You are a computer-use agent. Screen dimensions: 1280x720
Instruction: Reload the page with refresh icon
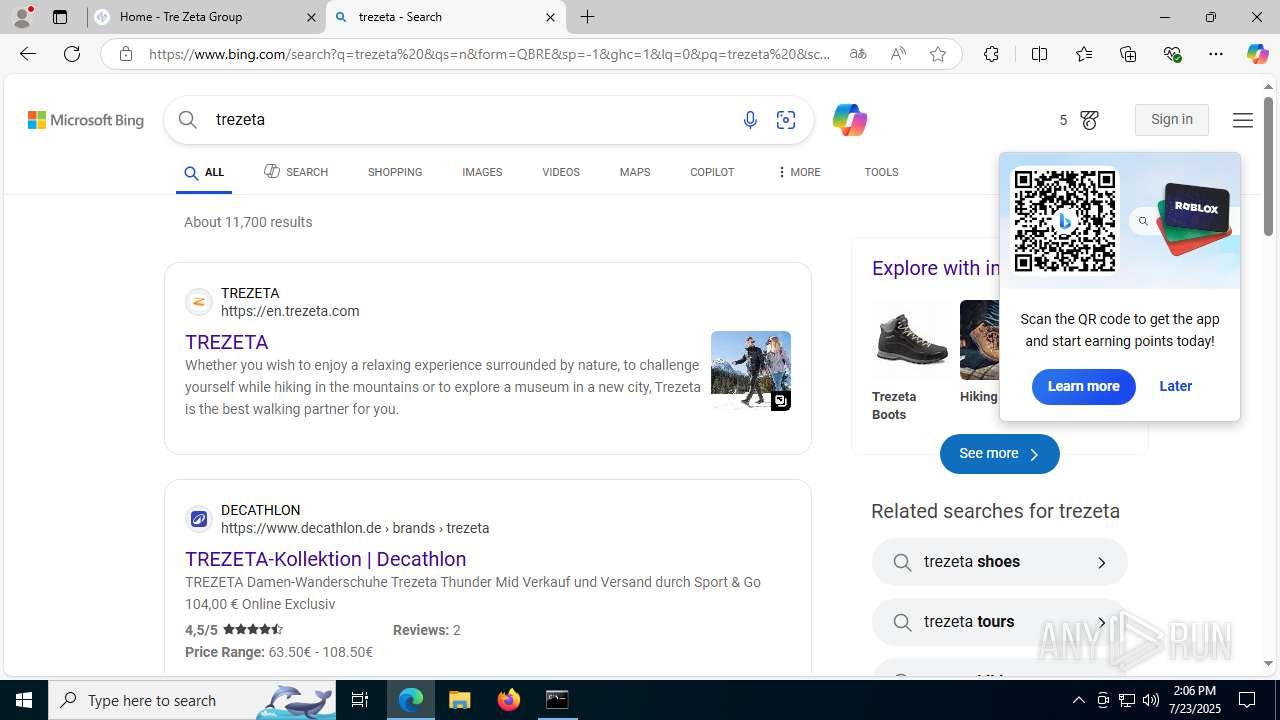[x=72, y=54]
